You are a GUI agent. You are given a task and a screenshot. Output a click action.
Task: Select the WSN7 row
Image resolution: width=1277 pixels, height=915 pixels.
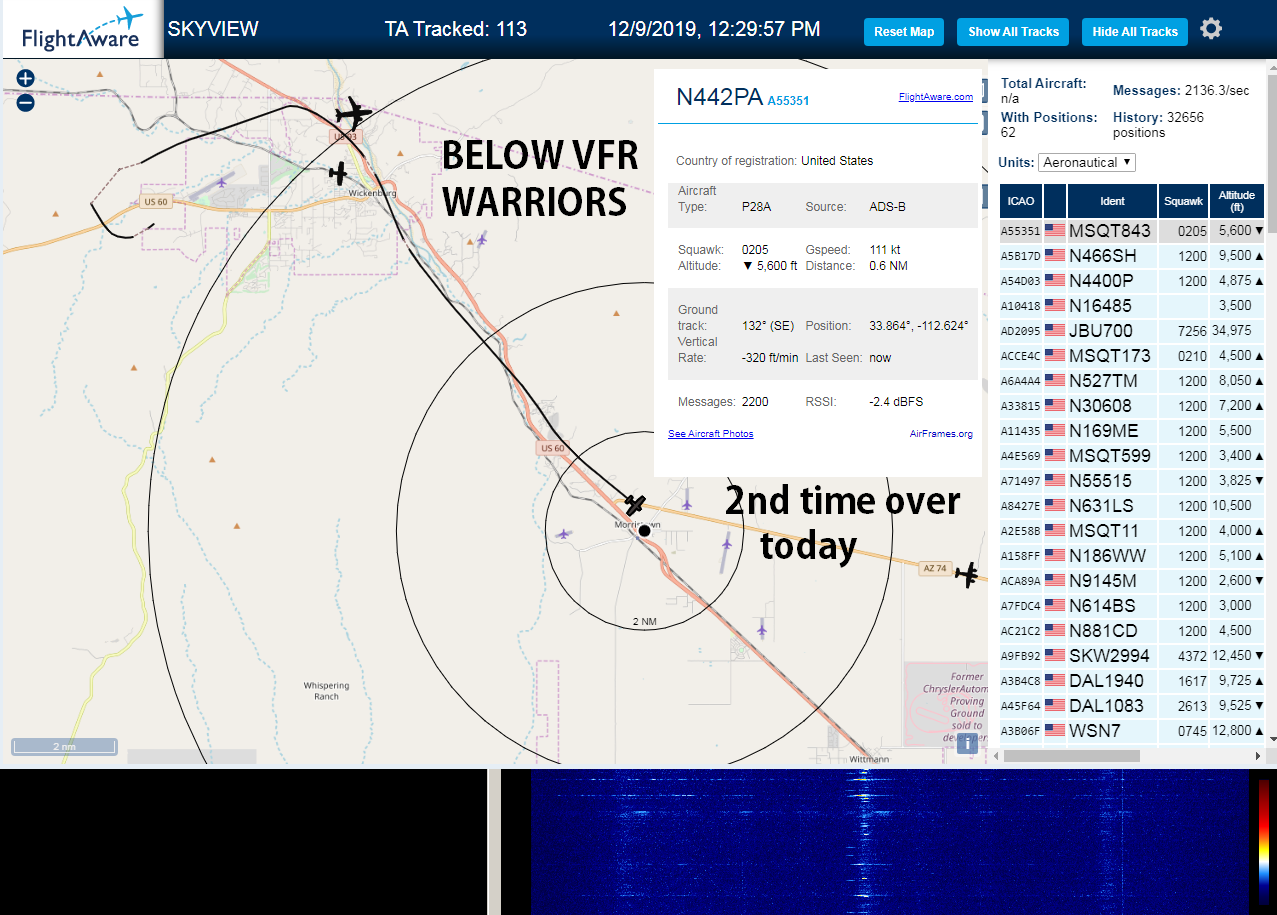point(1132,731)
